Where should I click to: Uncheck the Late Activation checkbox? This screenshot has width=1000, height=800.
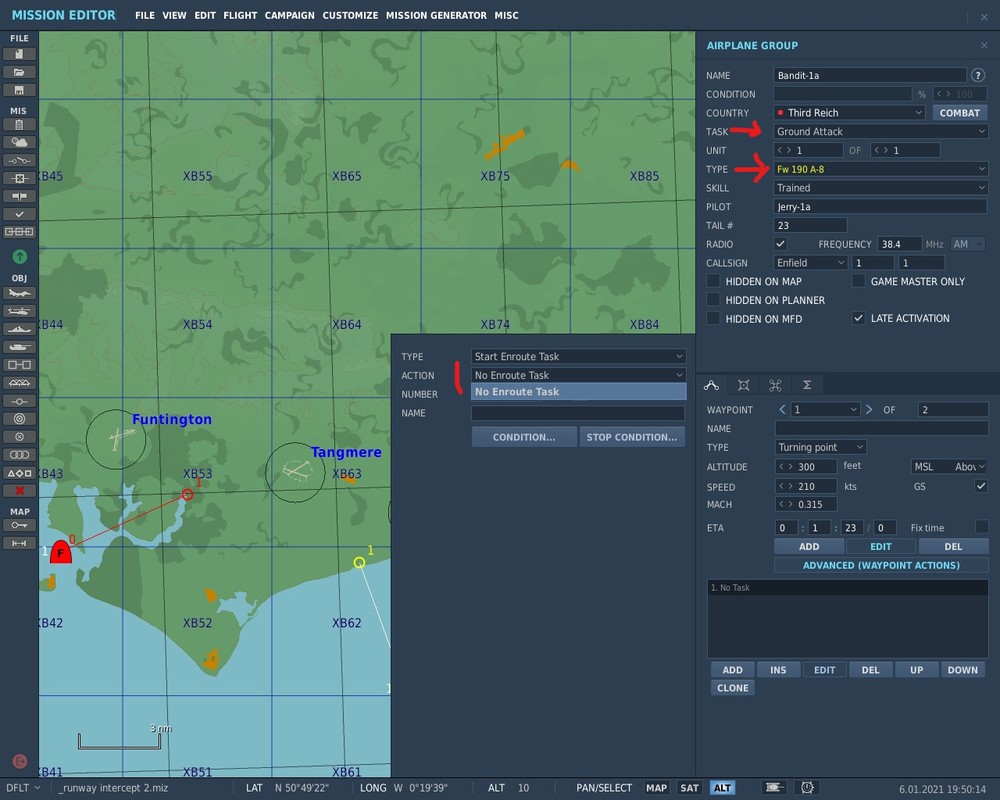click(x=858, y=318)
